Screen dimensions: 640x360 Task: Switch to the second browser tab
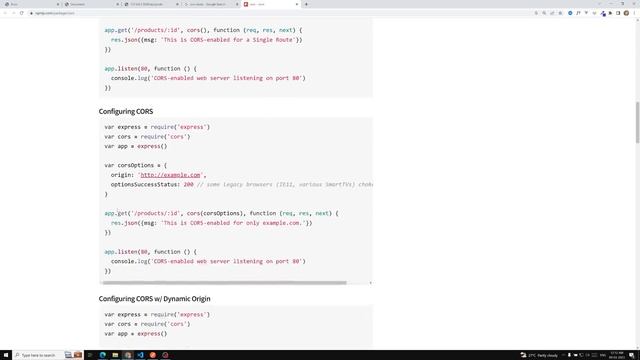(91, 4)
